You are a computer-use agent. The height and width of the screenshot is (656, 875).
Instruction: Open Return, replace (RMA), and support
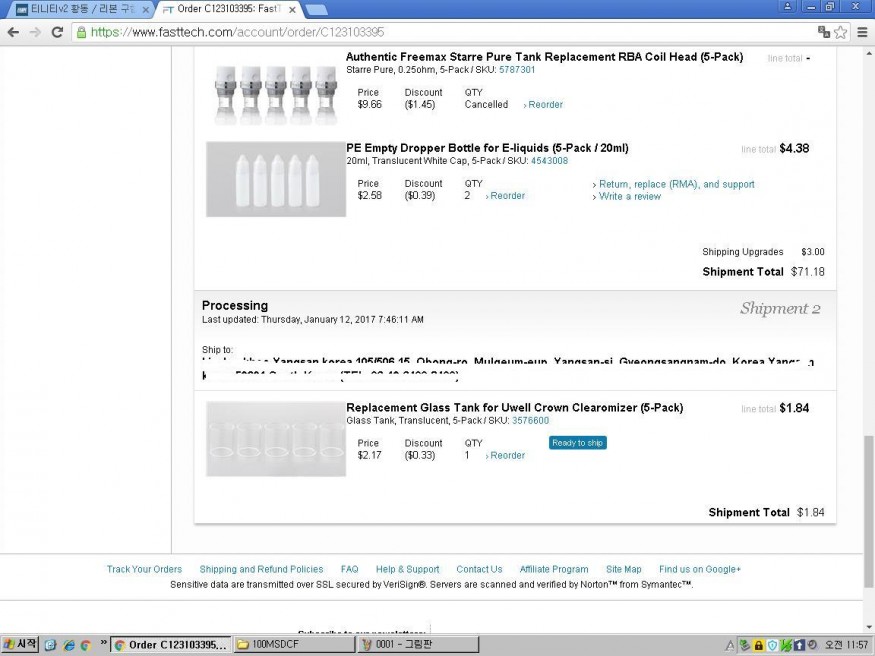pyautogui.click(x=674, y=184)
